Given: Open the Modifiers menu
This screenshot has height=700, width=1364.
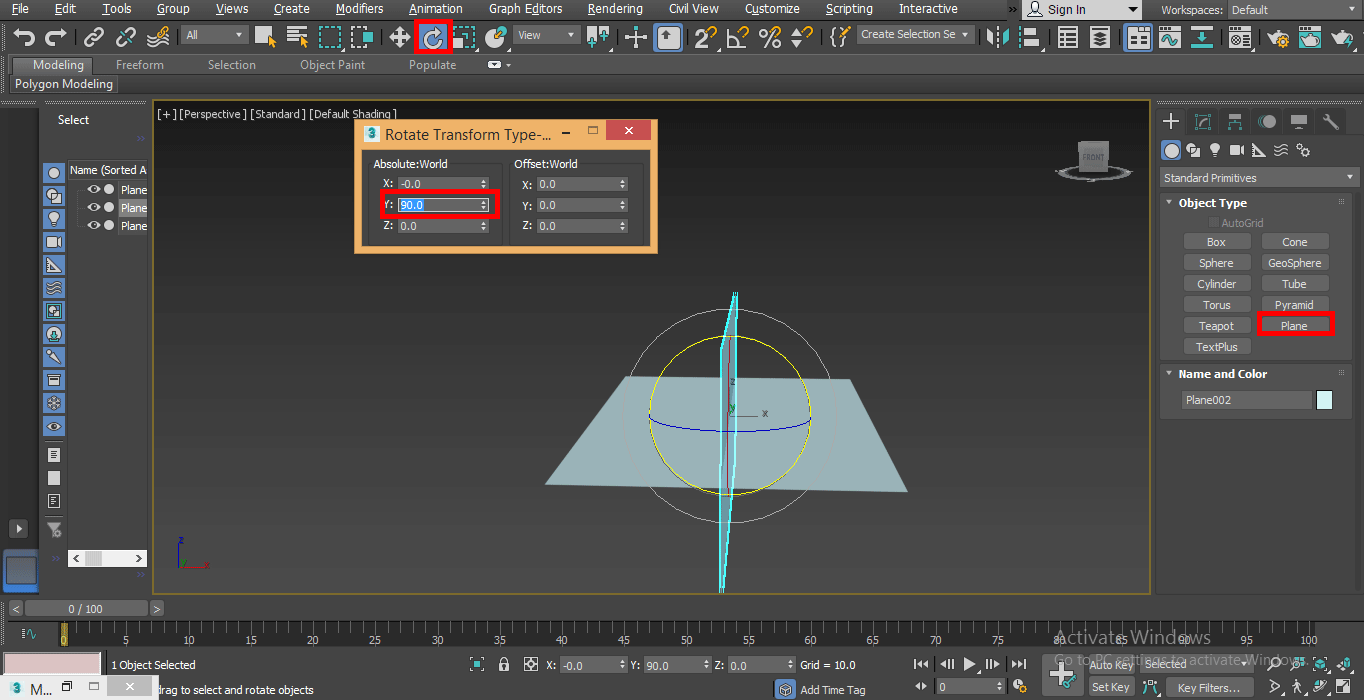Looking at the screenshot, I should pyautogui.click(x=359, y=9).
